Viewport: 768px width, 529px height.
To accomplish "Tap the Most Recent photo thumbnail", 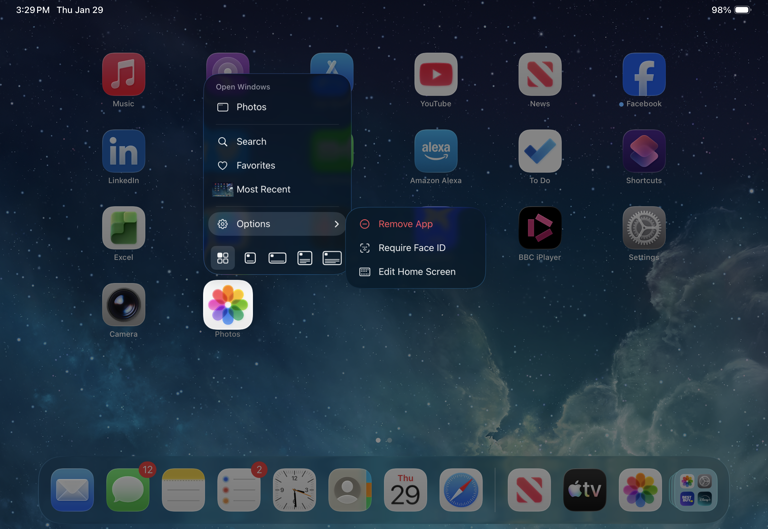I will point(223,190).
